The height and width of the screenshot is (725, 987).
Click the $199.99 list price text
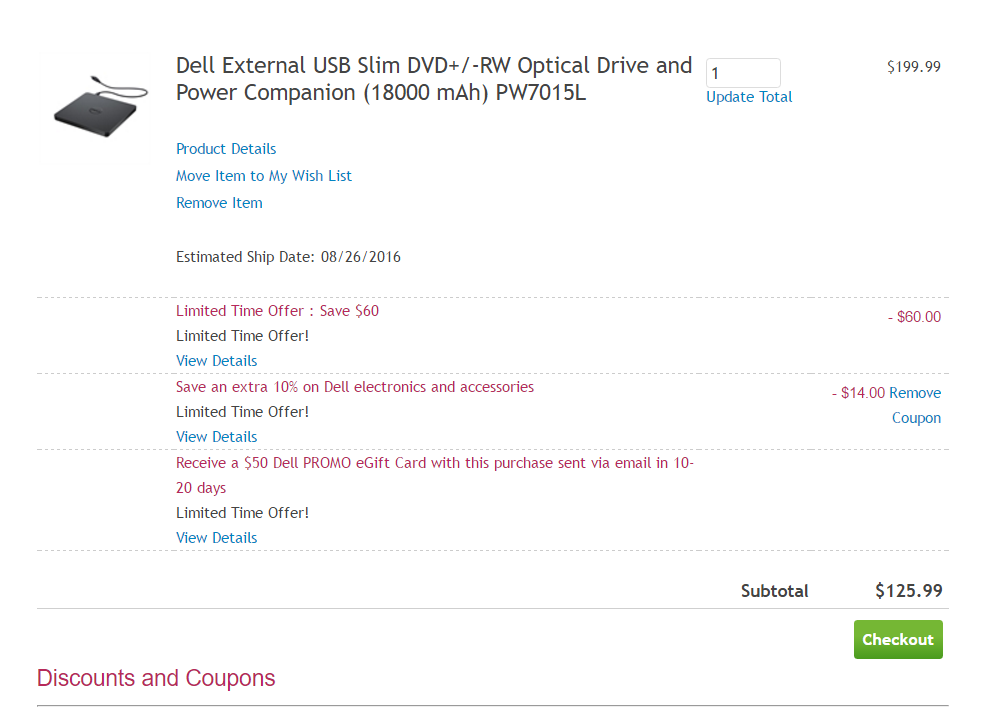pos(913,66)
